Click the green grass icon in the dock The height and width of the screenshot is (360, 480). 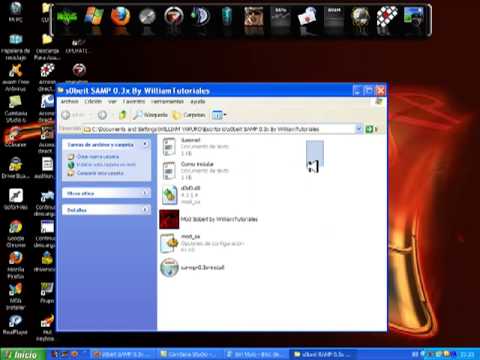[67, 17]
